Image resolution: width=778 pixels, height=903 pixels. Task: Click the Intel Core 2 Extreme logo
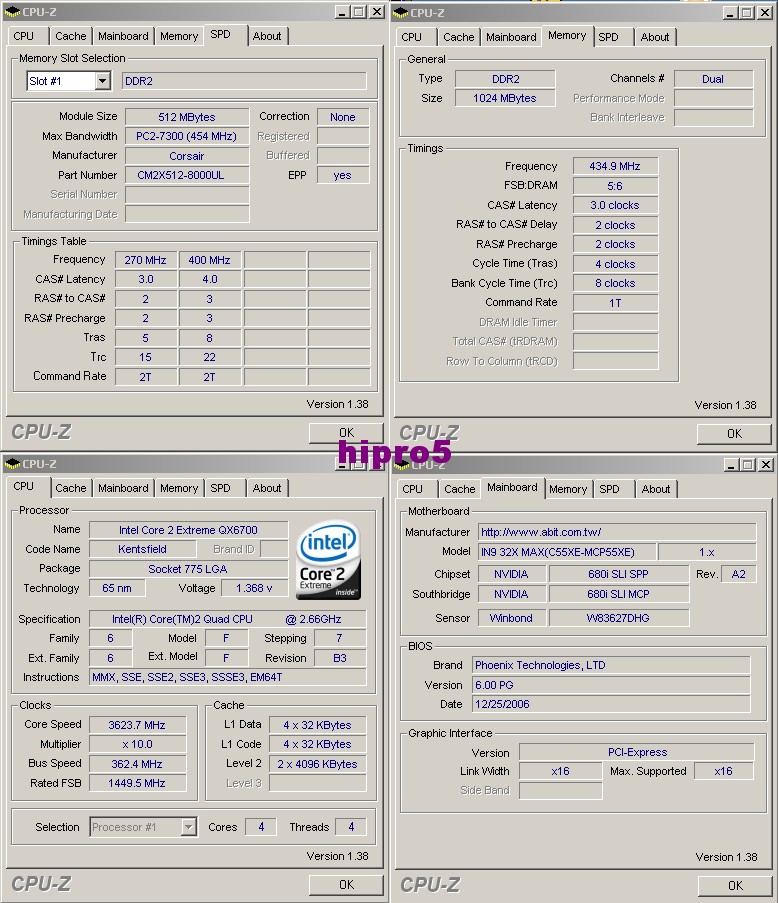pos(329,560)
